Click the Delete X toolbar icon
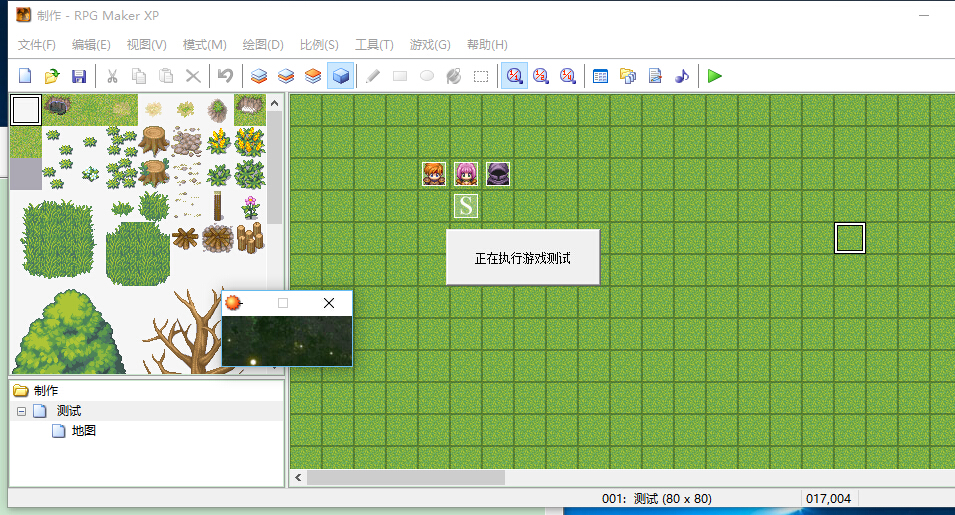Viewport: 955px width, 515px height. point(192,76)
